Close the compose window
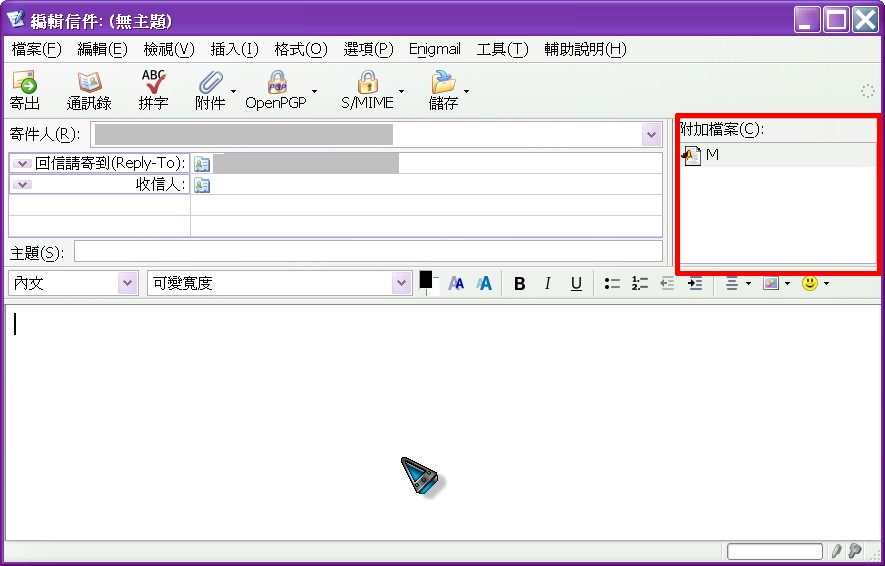Image resolution: width=885 pixels, height=566 pixels. tap(865, 20)
